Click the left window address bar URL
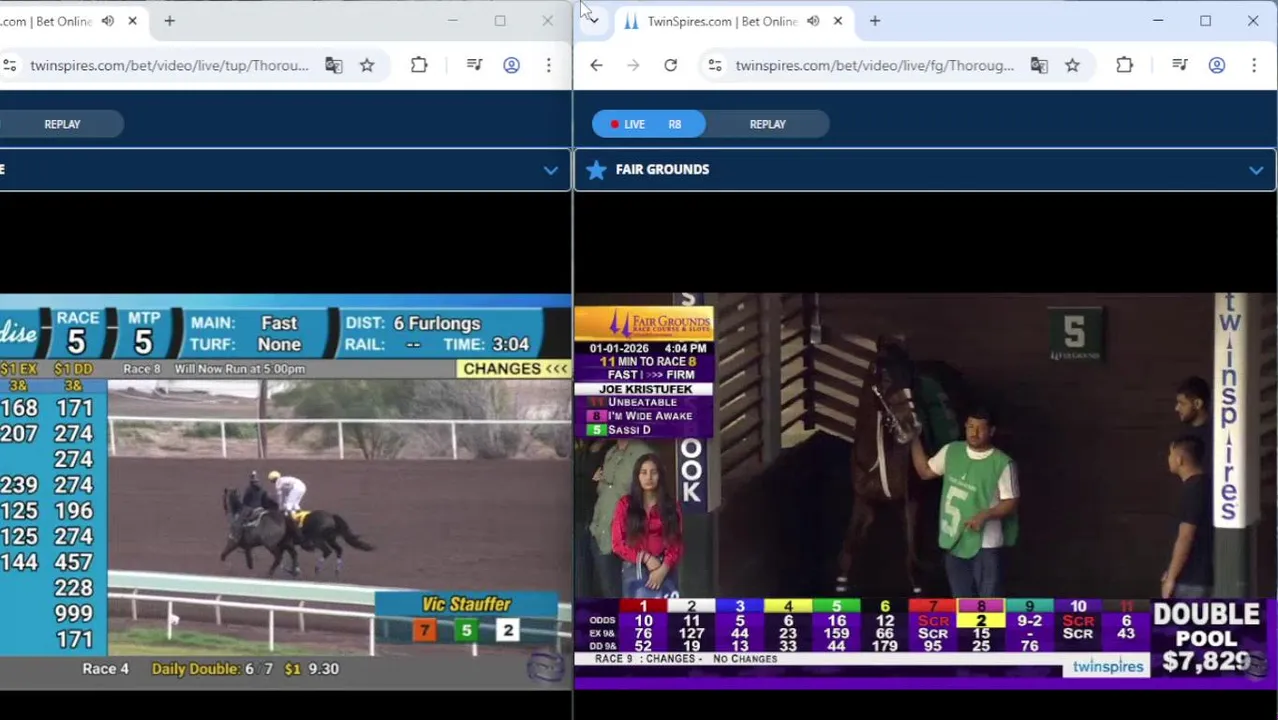Image resolution: width=1278 pixels, height=720 pixels. 169,65
